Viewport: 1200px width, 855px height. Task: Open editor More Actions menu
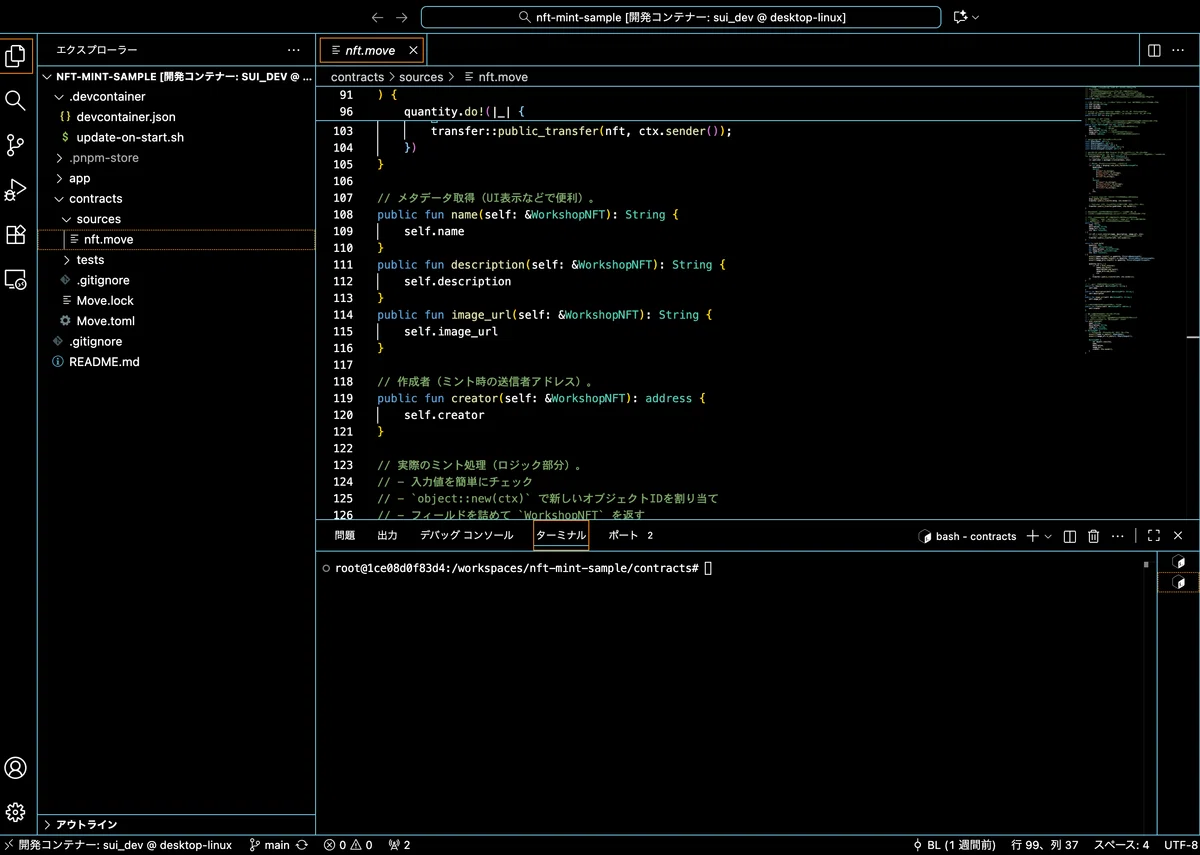pos(1180,50)
